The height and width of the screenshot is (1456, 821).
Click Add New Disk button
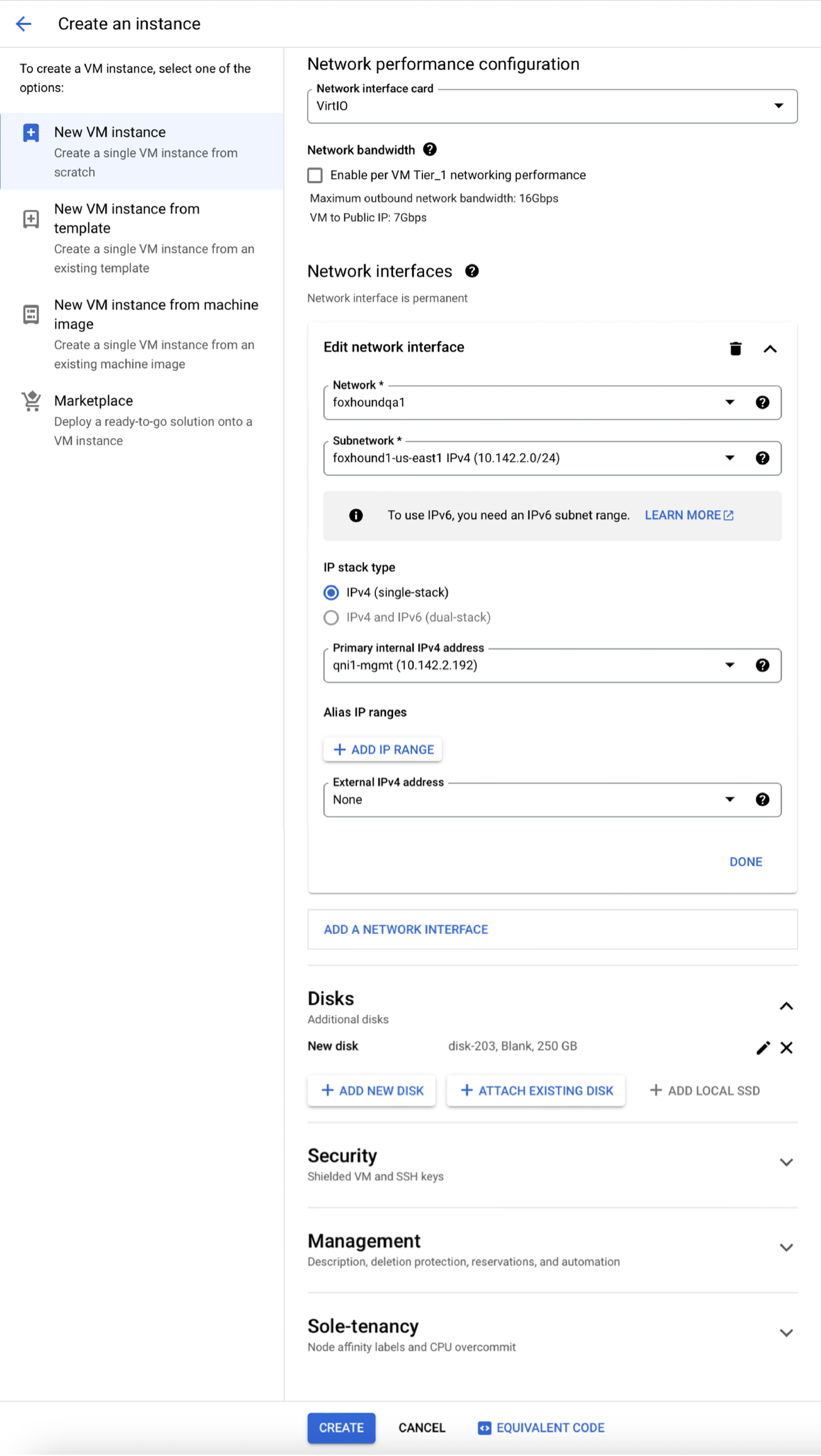point(372,1091)
